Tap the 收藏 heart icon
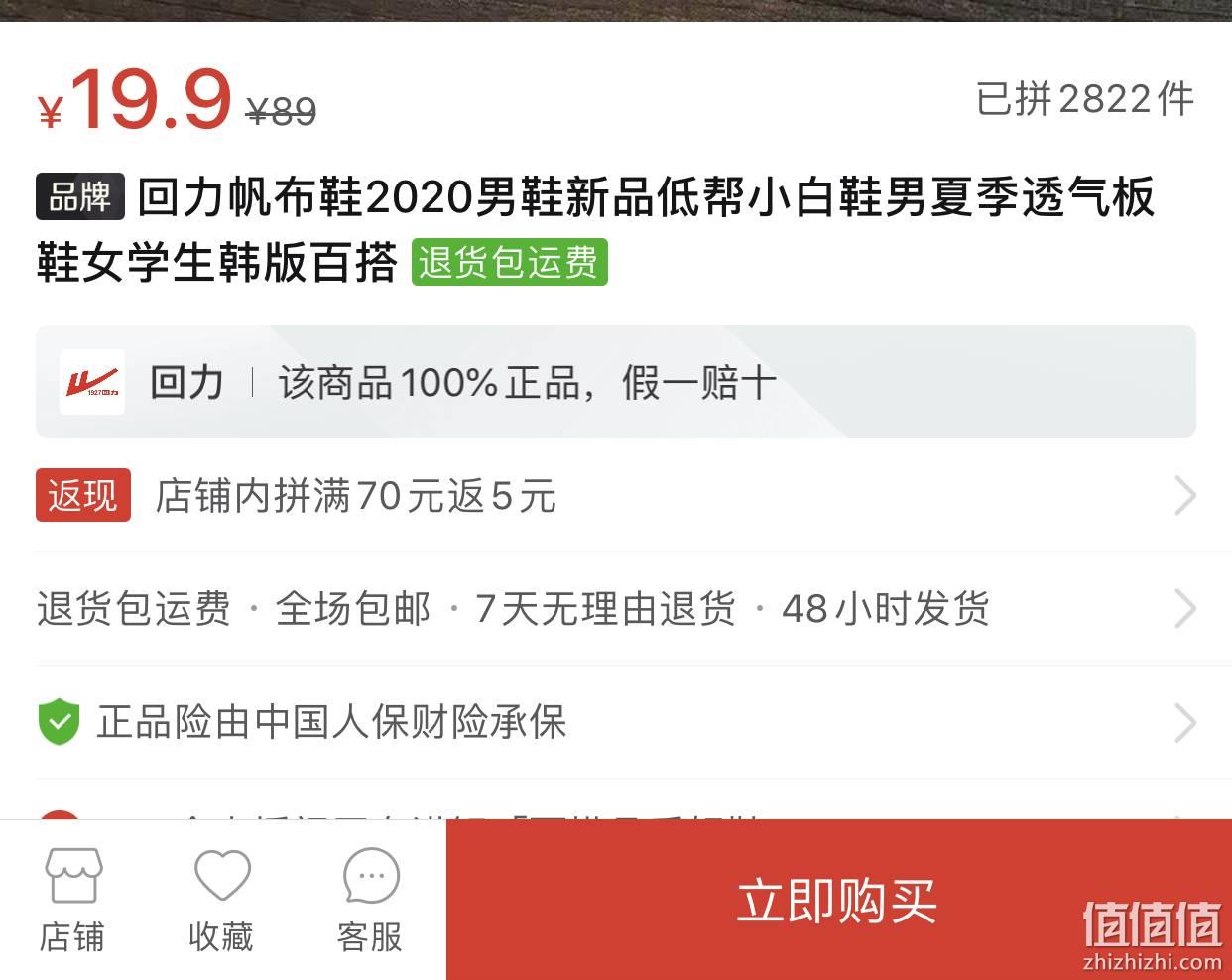 coord(222,875)
